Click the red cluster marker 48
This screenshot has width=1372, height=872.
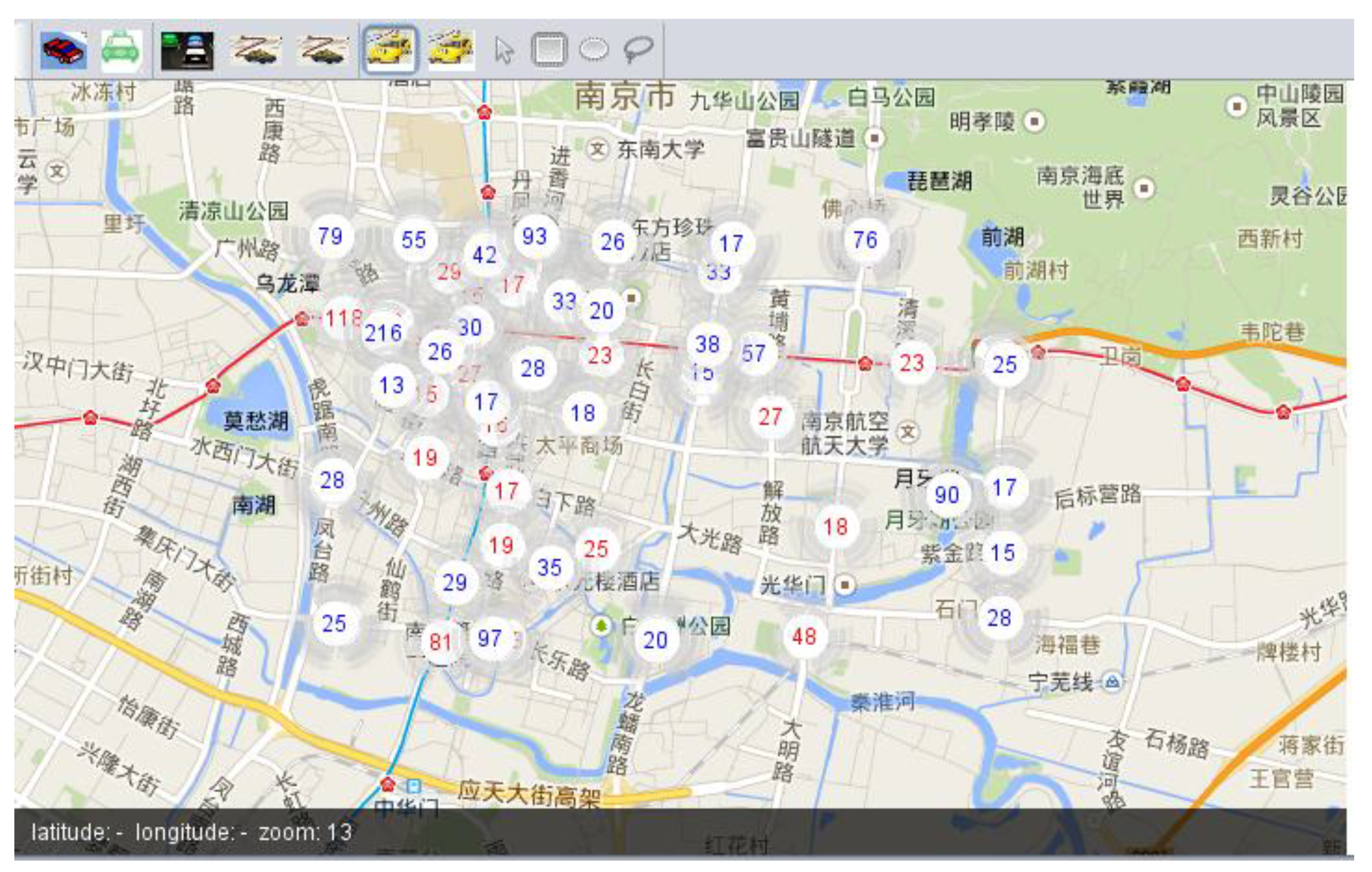(x=804, y=637)
